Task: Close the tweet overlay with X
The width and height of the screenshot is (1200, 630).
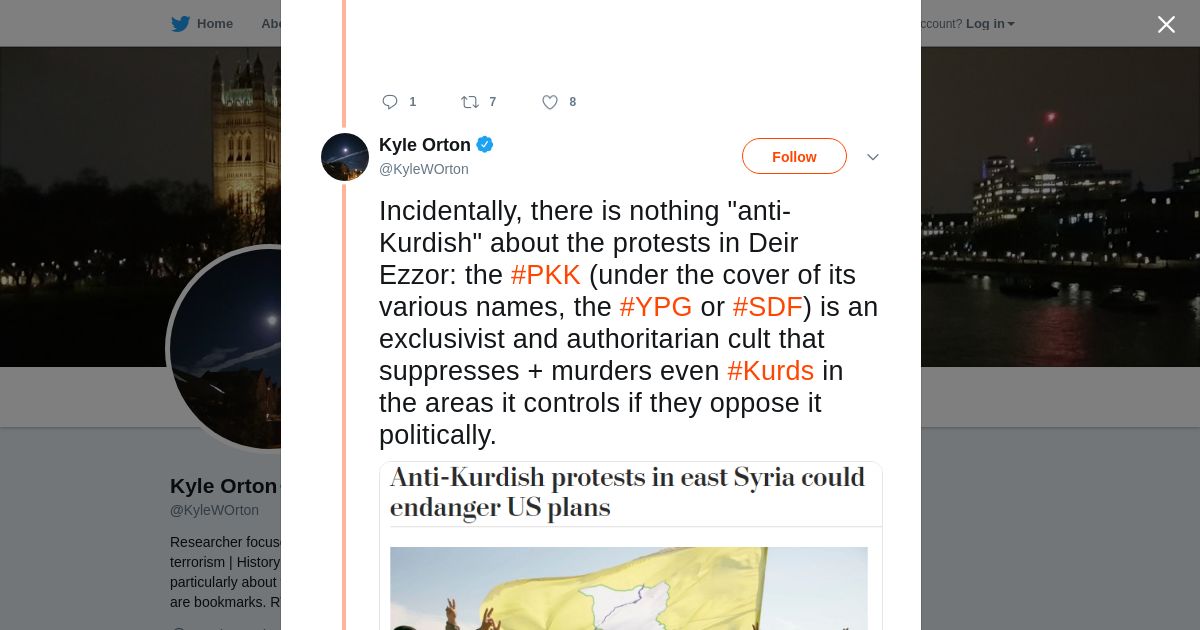Action: click(x=1166, y=24)
